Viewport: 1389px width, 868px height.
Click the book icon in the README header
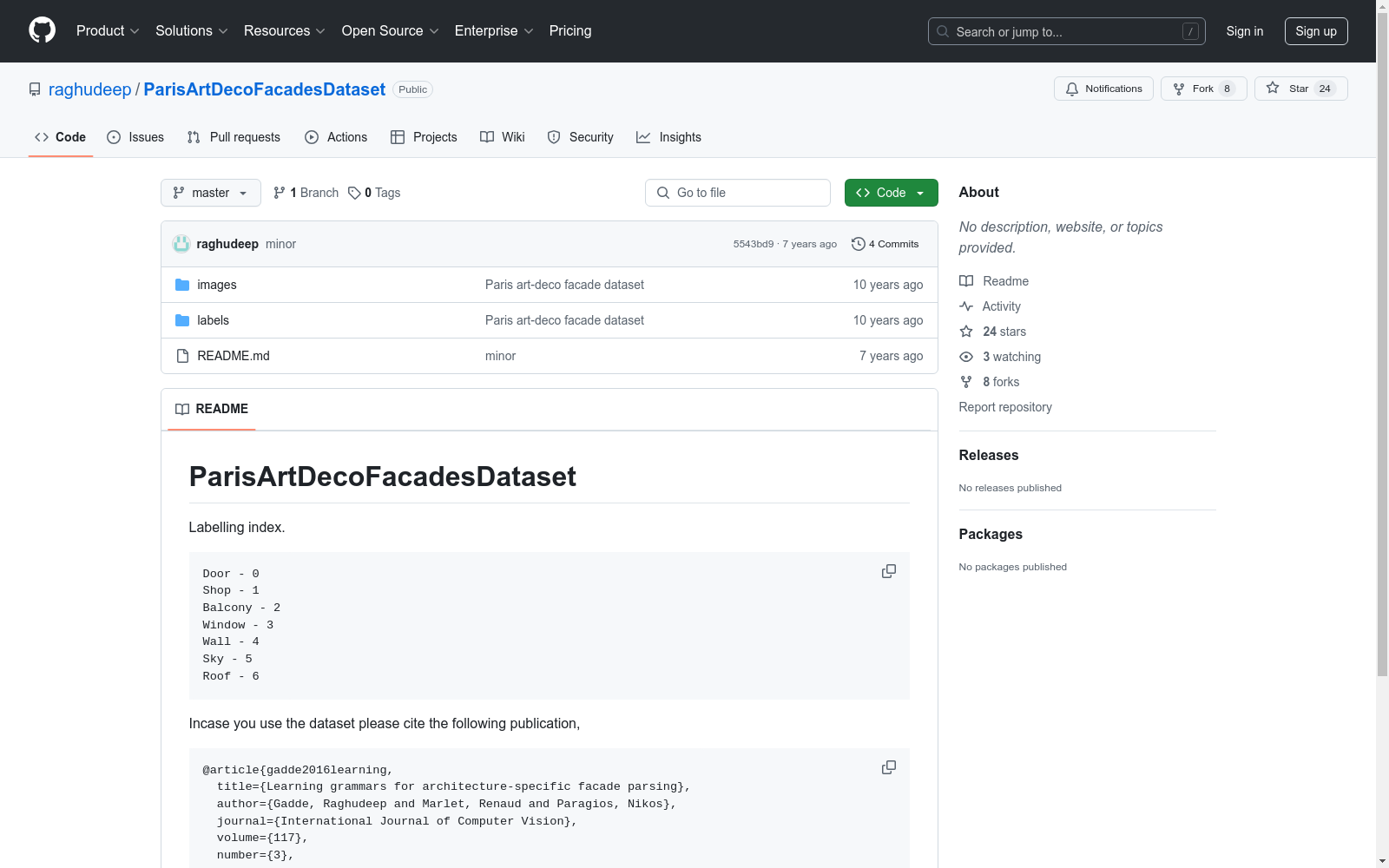pos(182,409)
